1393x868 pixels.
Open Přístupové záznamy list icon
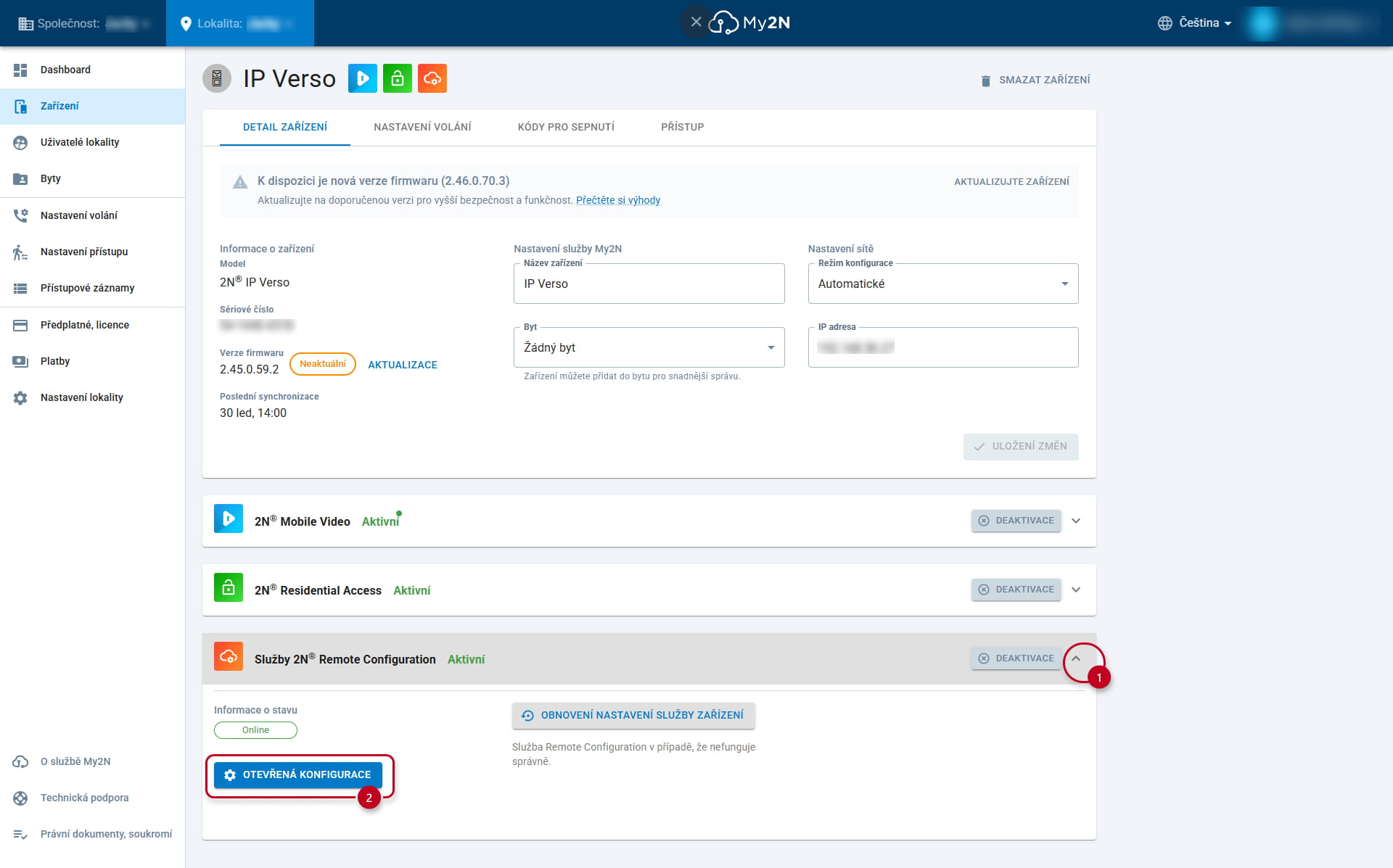(x=20, y=288)
